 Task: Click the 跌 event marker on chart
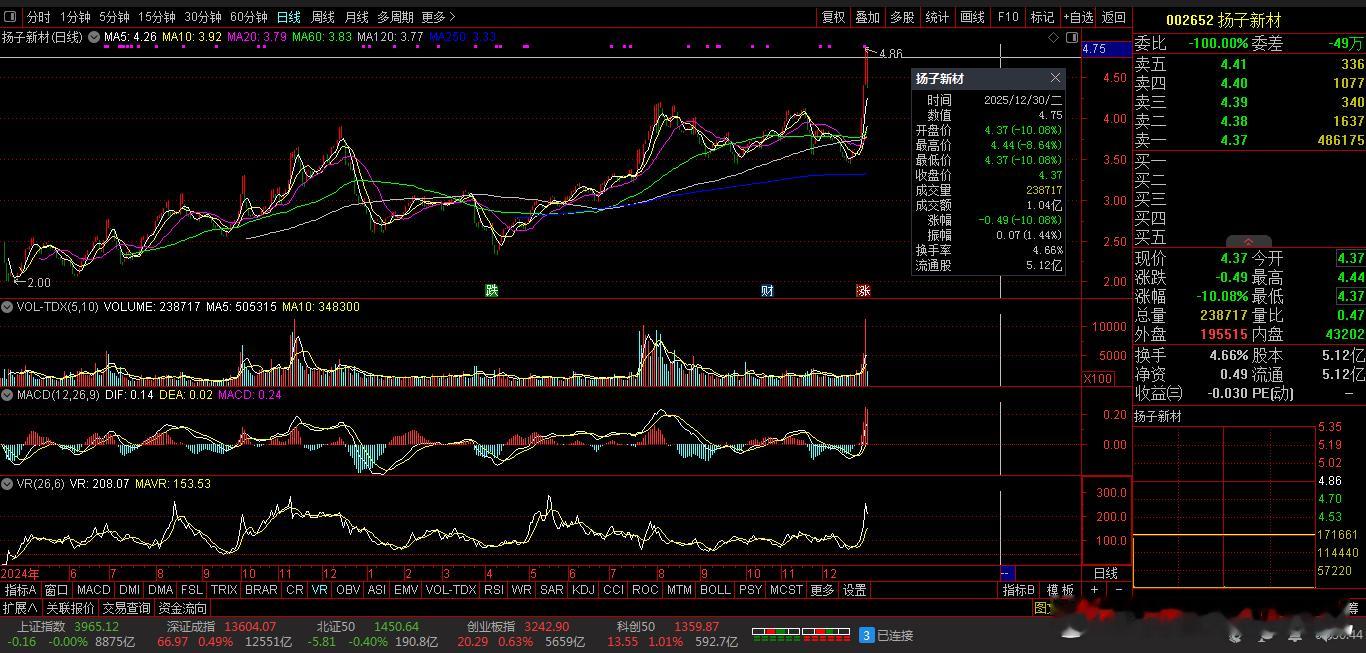pyautogui.click(x=491, y=290)
